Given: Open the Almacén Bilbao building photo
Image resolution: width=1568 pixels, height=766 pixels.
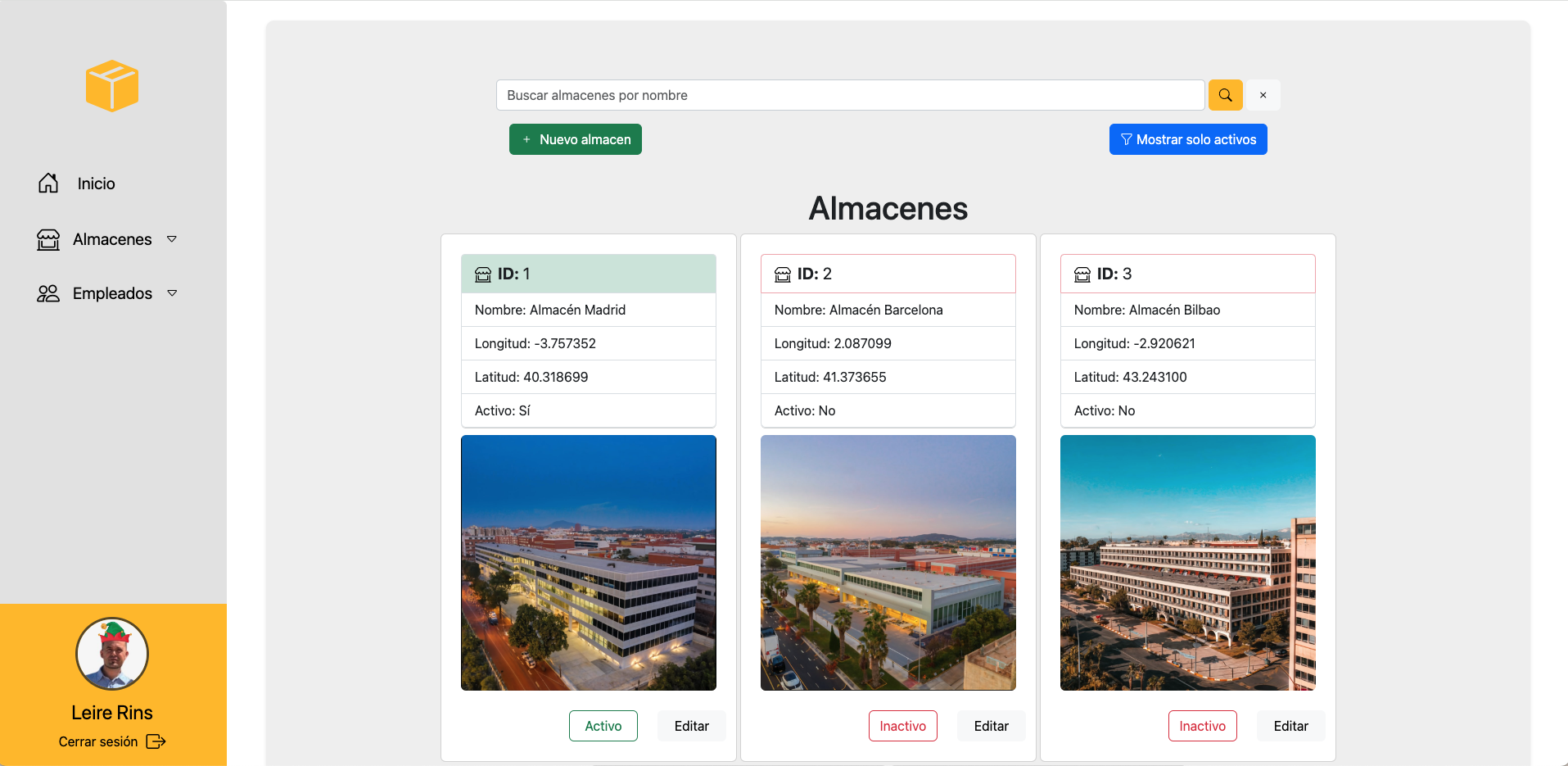Looking at the screenshot, I should coord(1188,563).
